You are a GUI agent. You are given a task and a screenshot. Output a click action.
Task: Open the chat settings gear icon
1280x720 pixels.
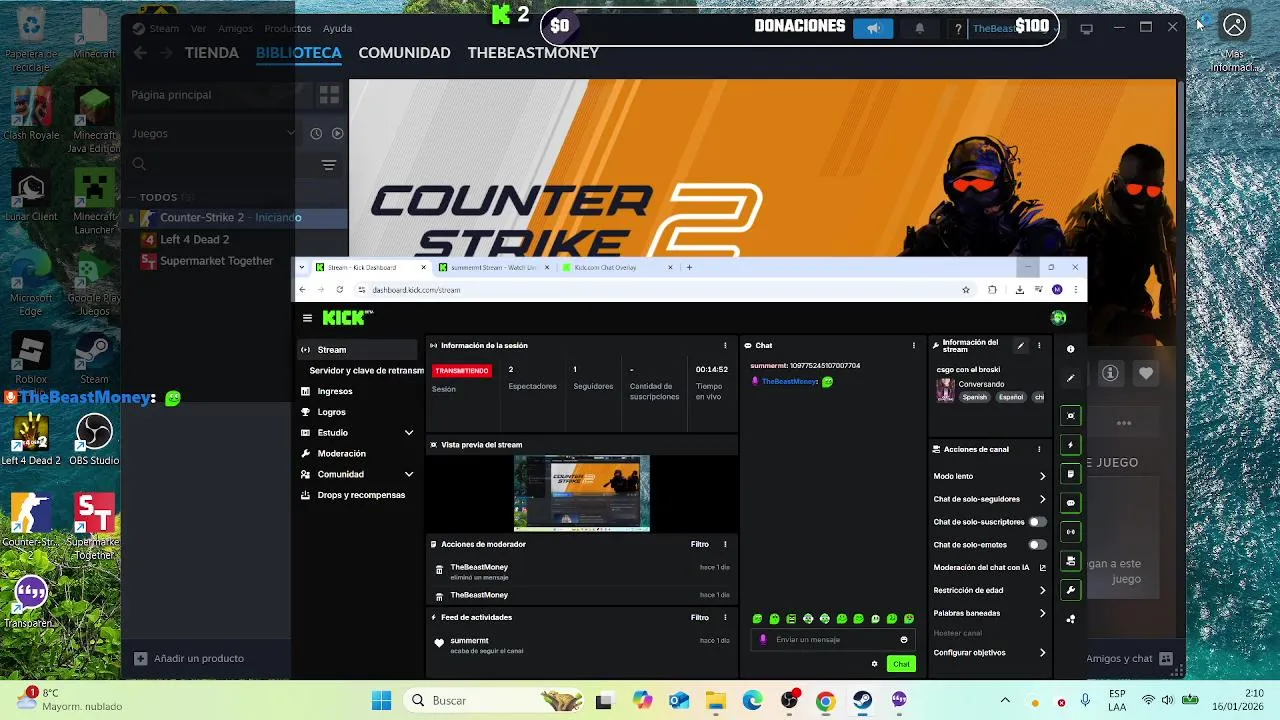point(874,664)
